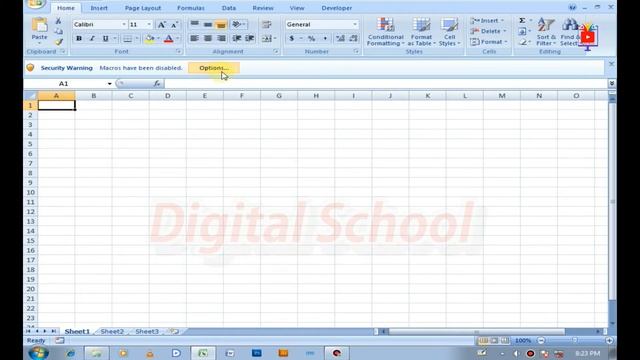Open the Fill Color dropdown arrow
The width and height of the screenshot is (640, 360).
(x=158, y=38)
